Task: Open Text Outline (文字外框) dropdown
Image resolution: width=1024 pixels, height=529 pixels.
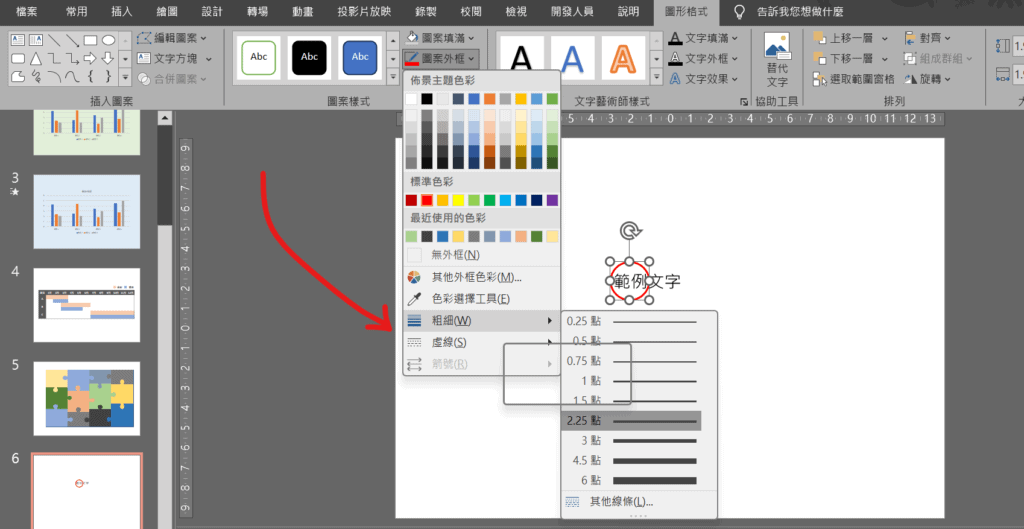Action: pyautogui.click(x=704, y=58)
